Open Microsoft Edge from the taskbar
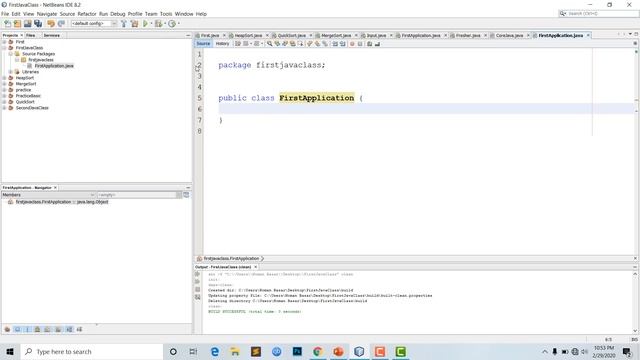The height and width of the screenshot is (360, 640). click(215, 351)
